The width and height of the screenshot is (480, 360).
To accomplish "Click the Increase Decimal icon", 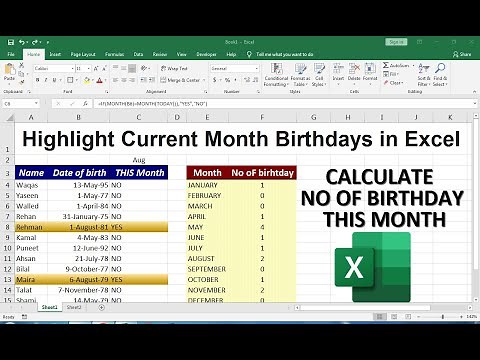I will (247, 80).
